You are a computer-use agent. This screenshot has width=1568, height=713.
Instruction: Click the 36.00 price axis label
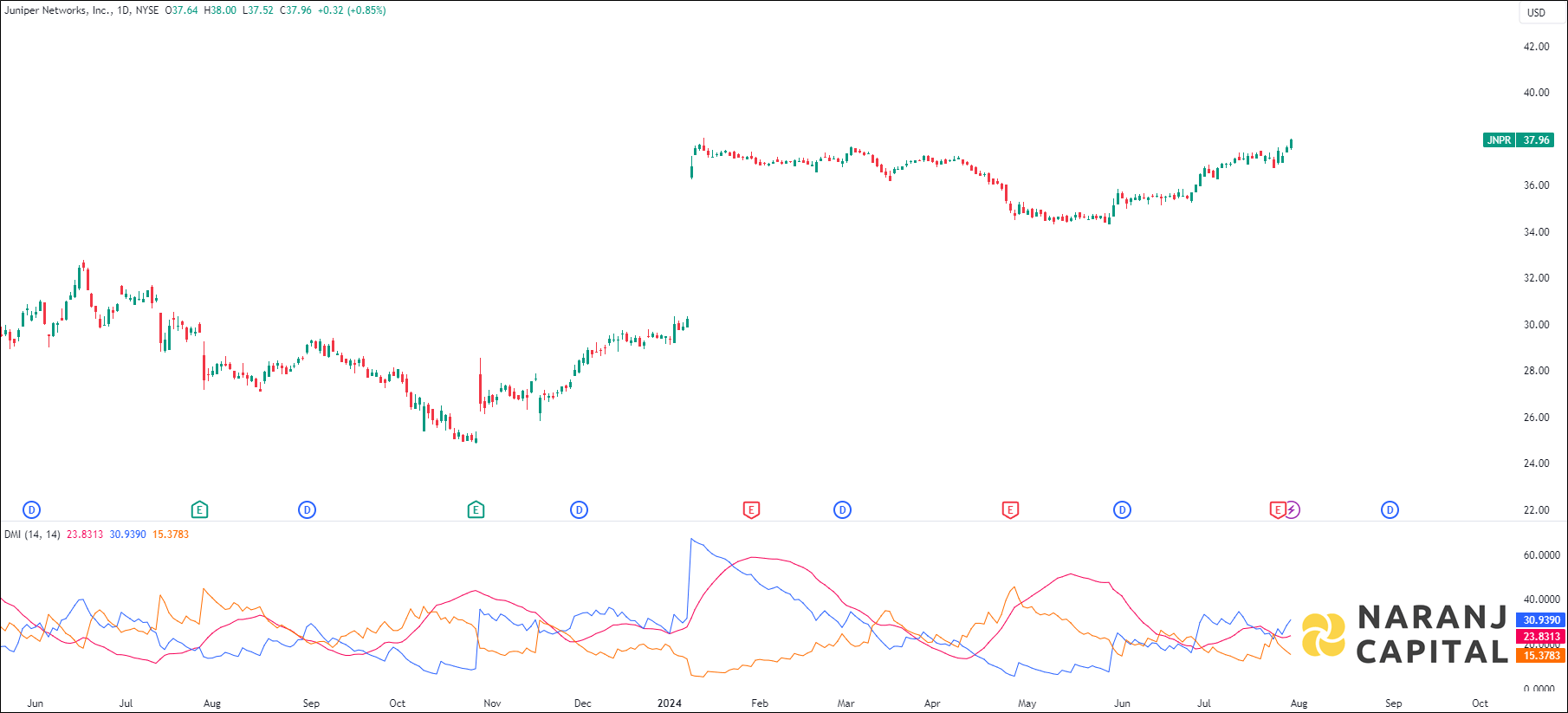(1537, 185)
